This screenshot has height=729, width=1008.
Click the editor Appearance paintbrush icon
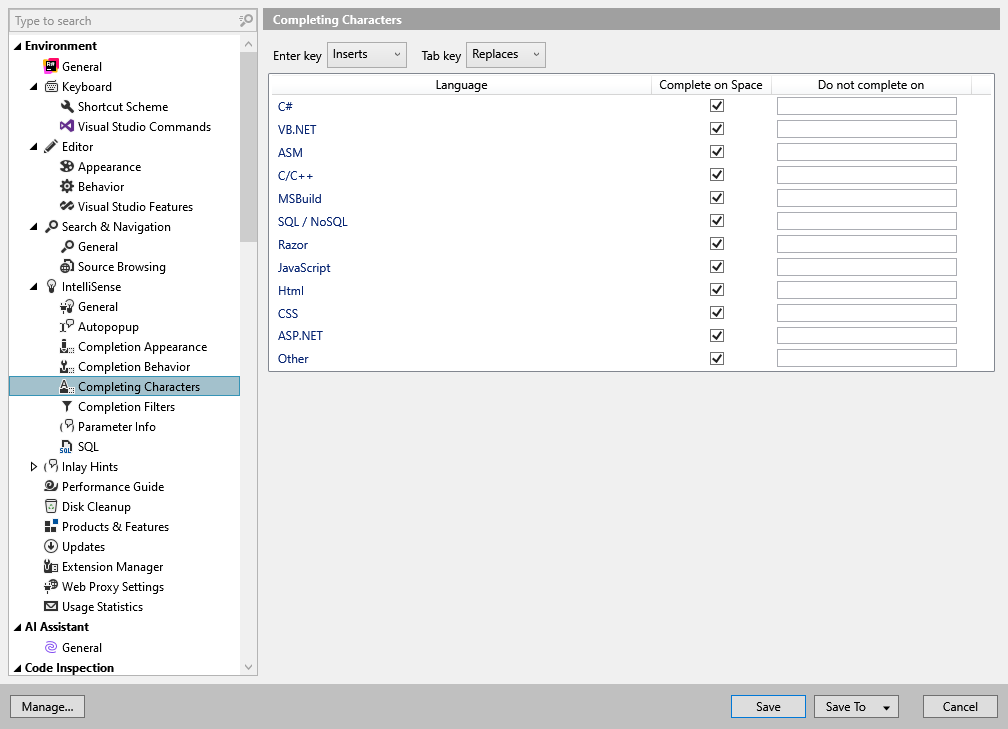[65, 166]
